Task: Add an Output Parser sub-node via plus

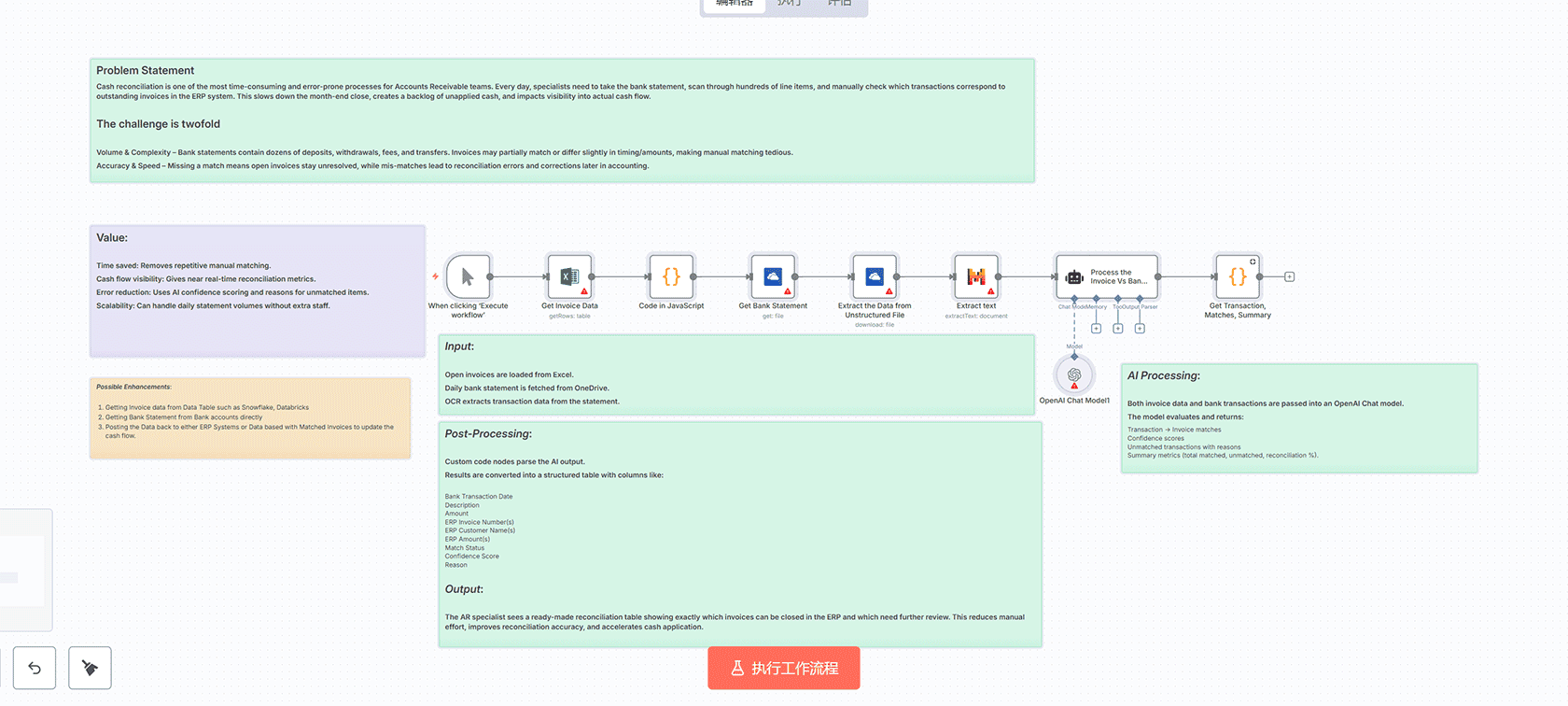Action: [x=1140, y=329]
